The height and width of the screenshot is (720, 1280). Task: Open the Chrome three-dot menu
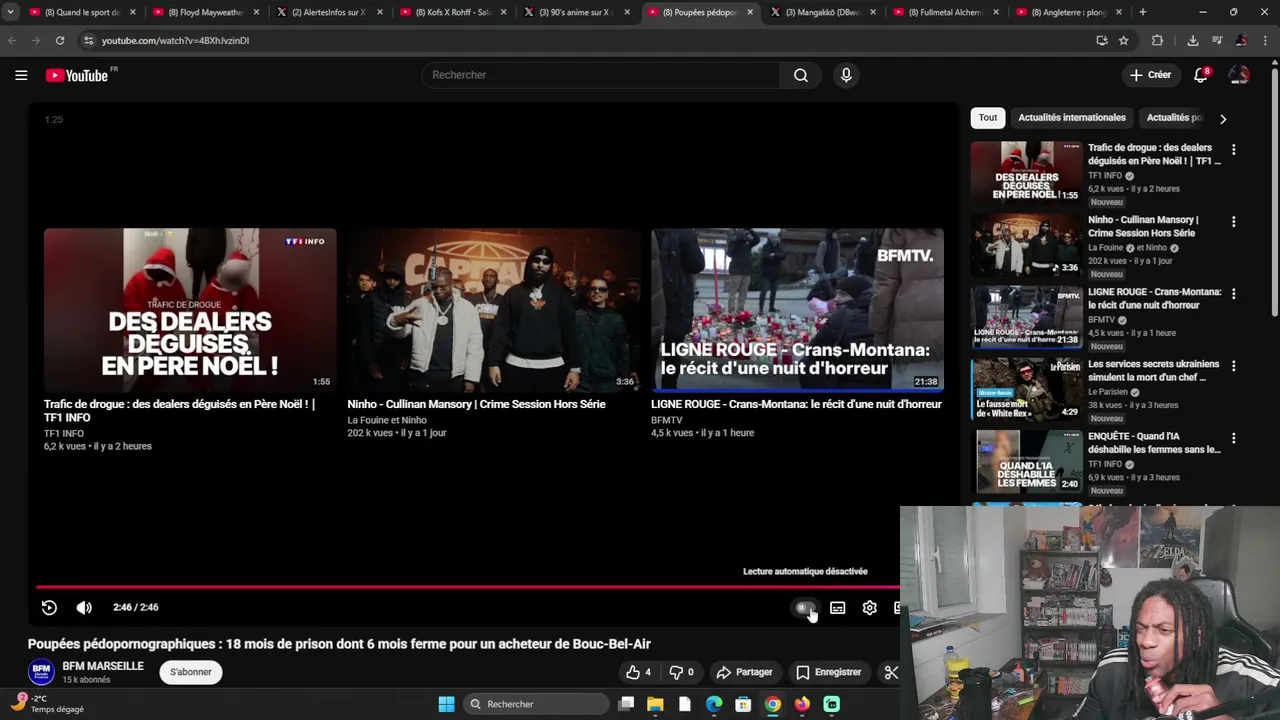coord(1267,40)
